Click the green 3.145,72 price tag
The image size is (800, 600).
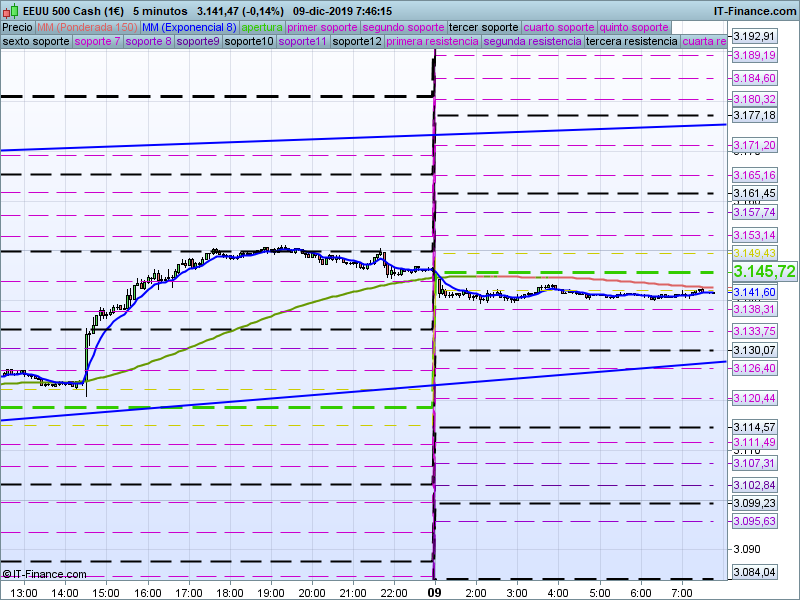click(x=764, y=271)
